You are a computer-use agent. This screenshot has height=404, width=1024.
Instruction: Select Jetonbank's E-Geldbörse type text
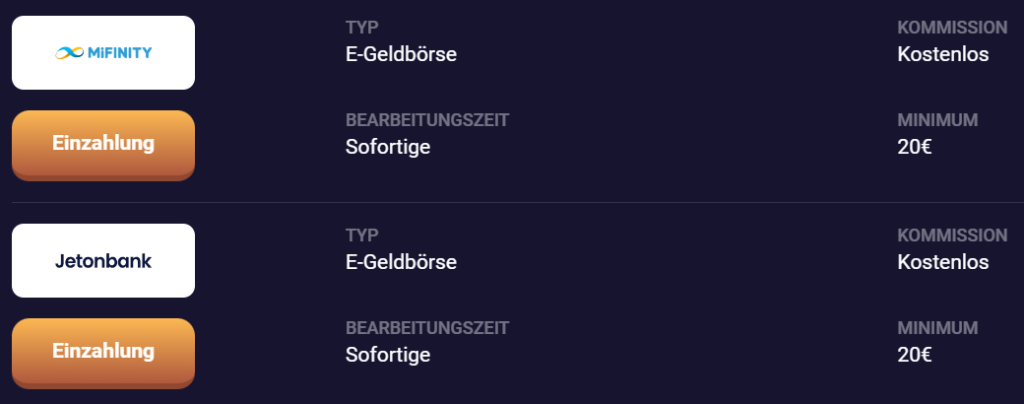(x=401, y=262)
